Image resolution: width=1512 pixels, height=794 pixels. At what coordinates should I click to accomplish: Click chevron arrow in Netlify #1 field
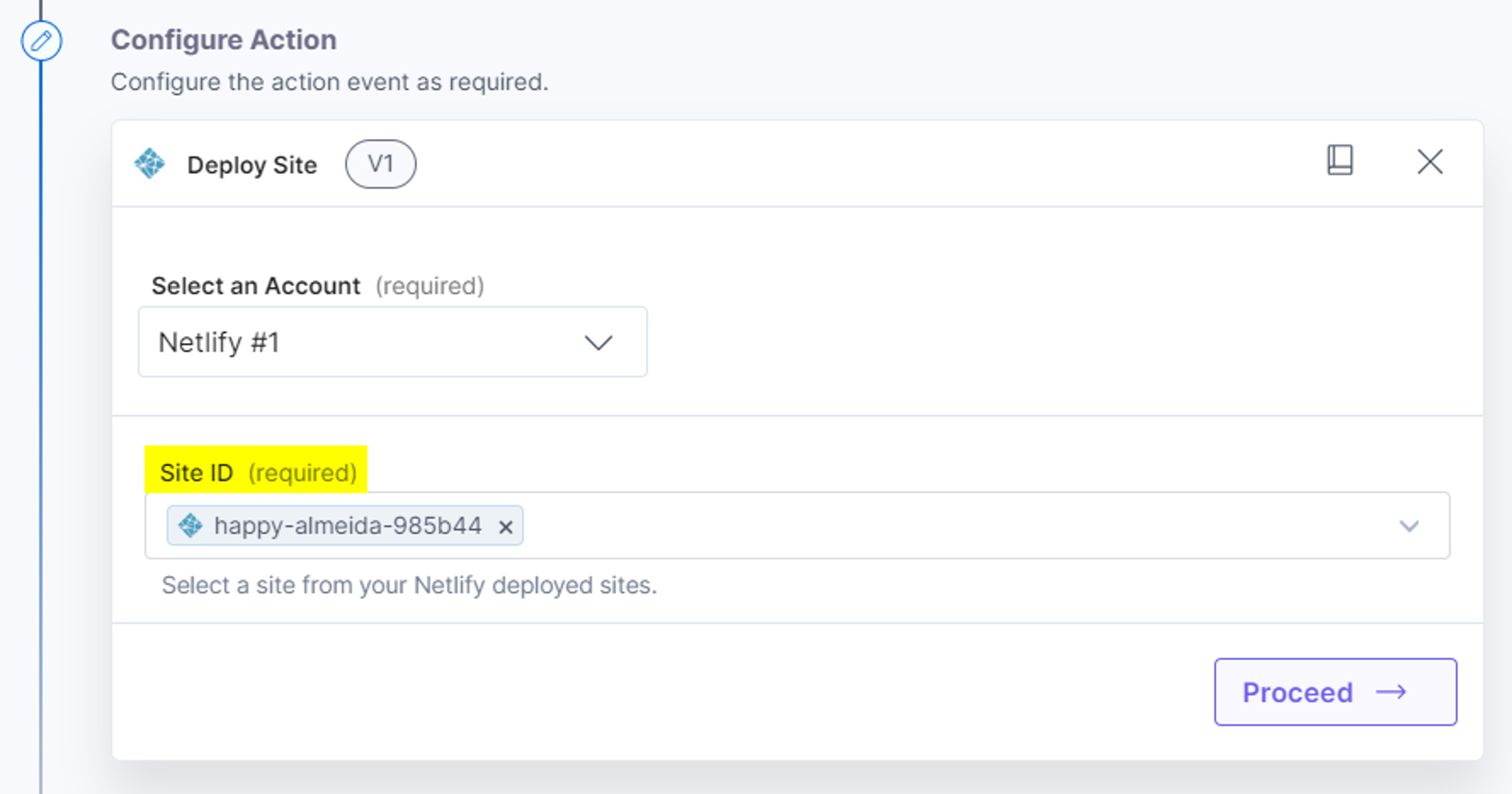click(598, 343)
